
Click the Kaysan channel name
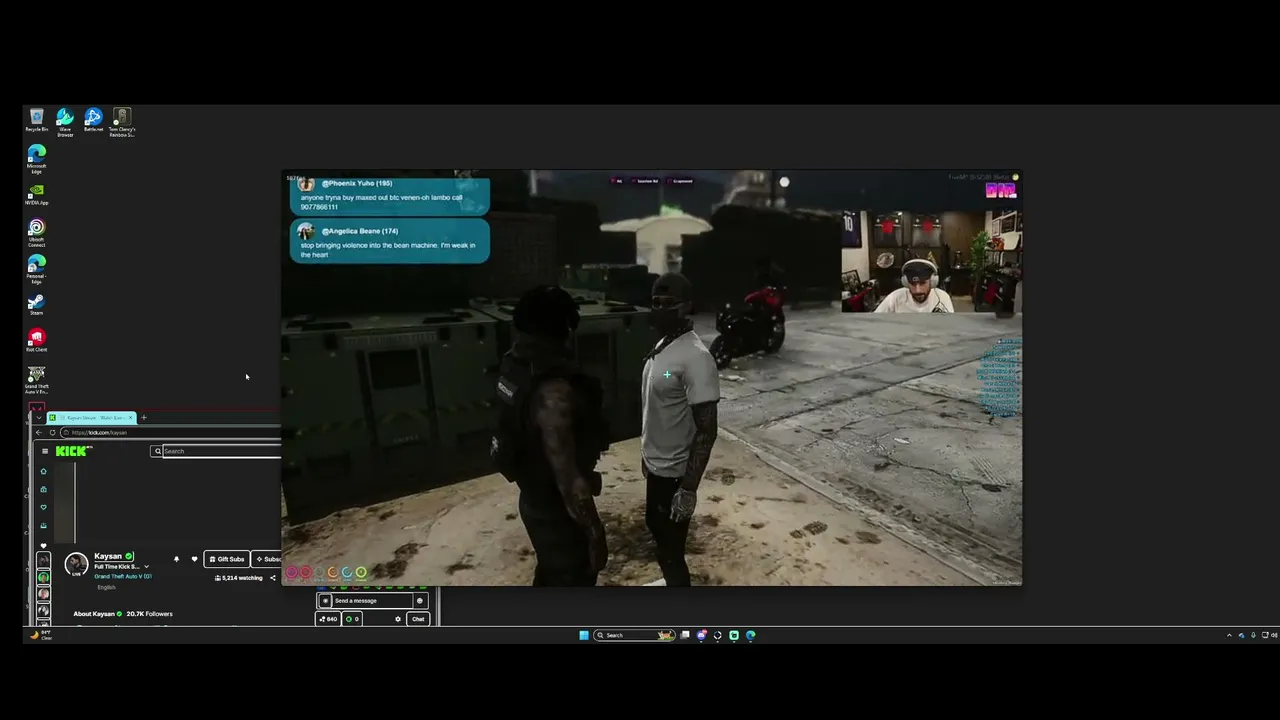click(108, 556)
